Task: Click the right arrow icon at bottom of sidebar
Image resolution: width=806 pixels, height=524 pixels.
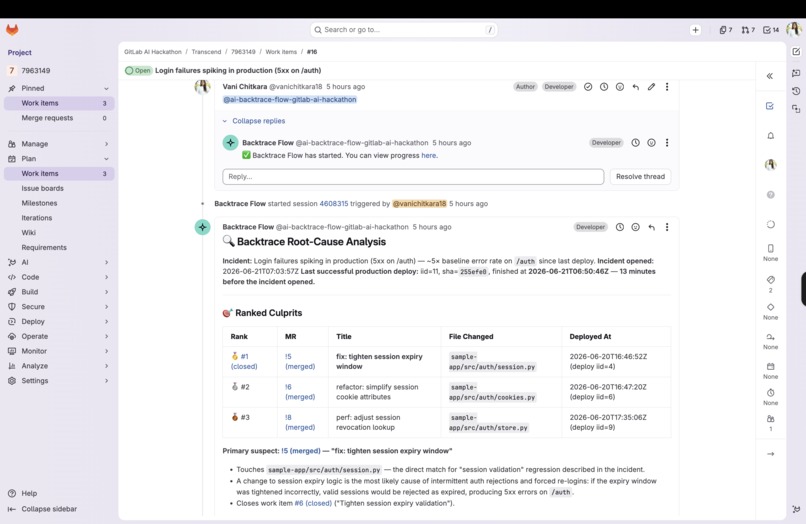Action: [770, 454]
